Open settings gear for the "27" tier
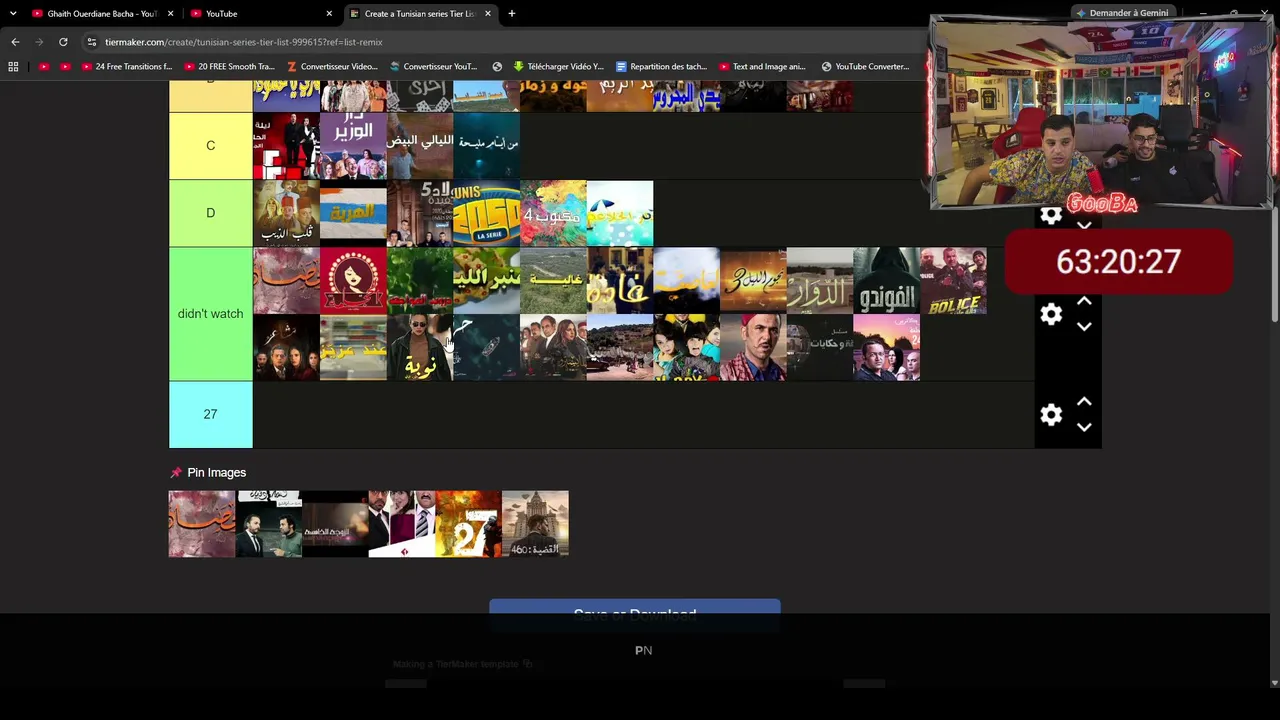1280x720 pixels. coord(1050,415)
